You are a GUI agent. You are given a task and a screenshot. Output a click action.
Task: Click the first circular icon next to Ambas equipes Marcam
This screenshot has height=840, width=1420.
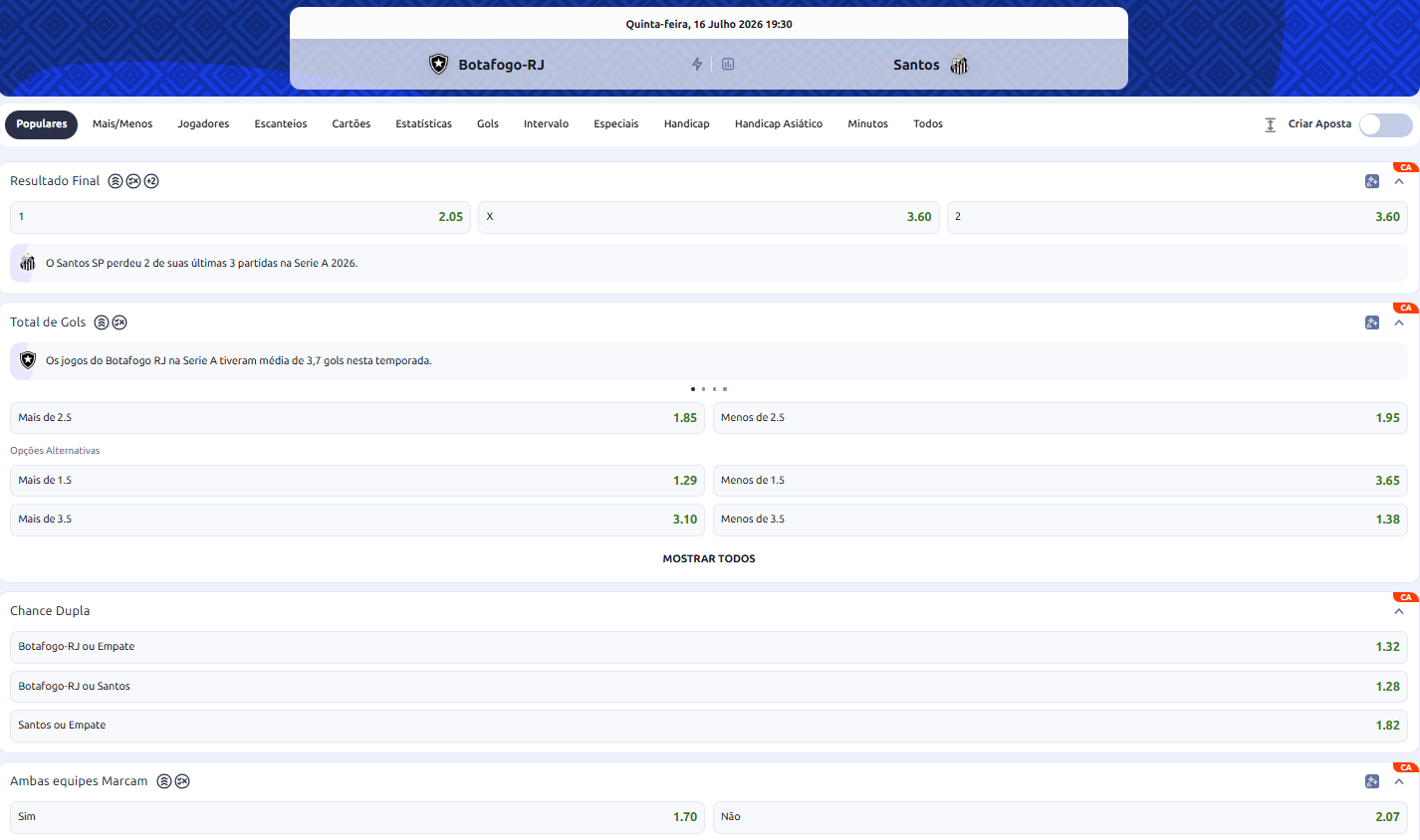coord(164,781)
